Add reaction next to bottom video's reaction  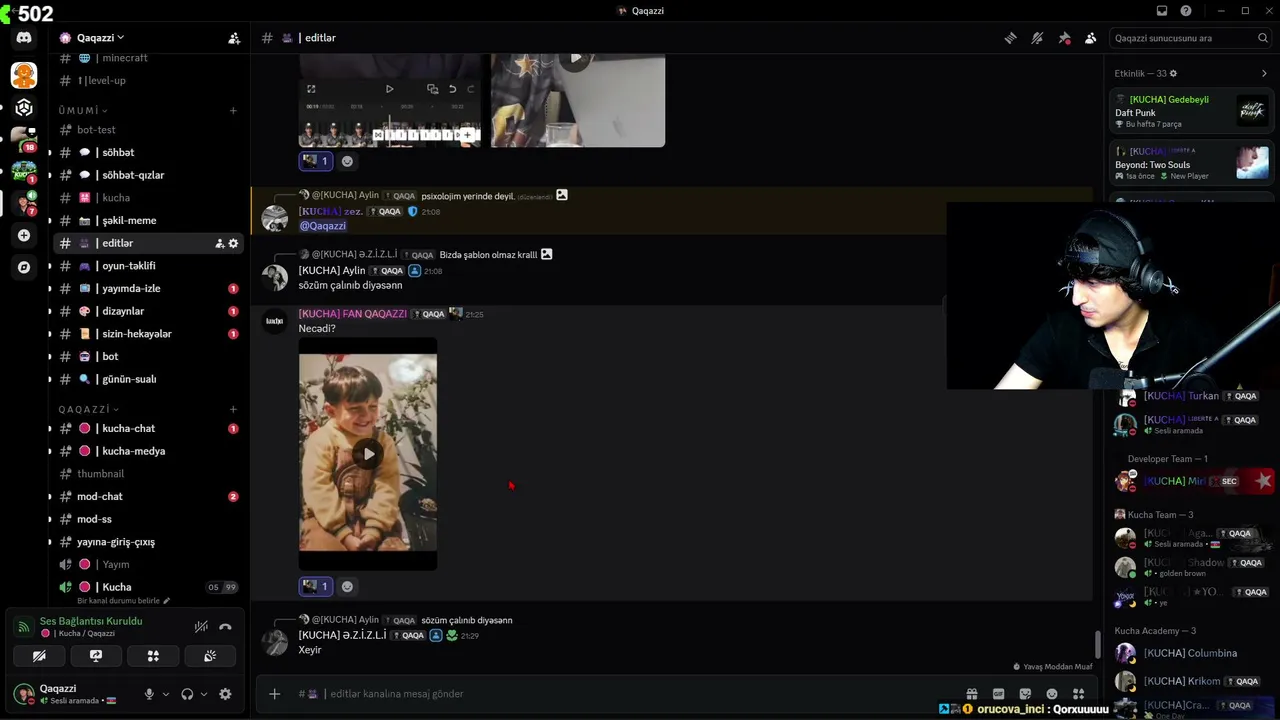point(347,586)
